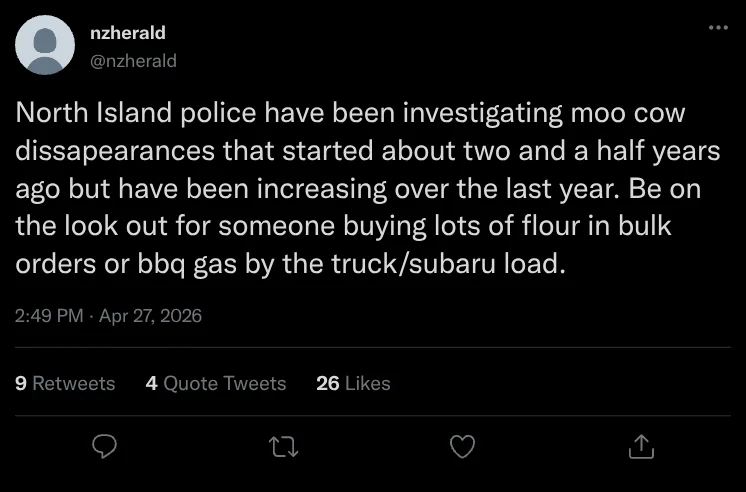The image size is (746, 492).
Task: Open the share upload icon
Action: point(640,446)
